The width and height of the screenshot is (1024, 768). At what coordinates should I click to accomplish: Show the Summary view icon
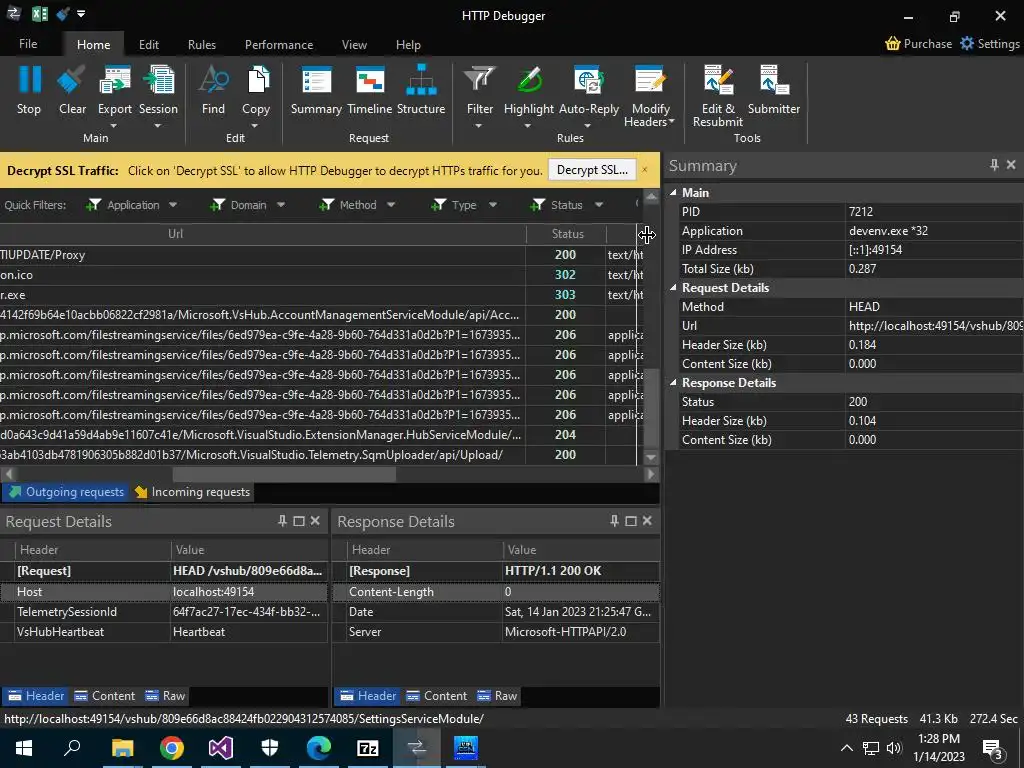[x=316, y=81]
